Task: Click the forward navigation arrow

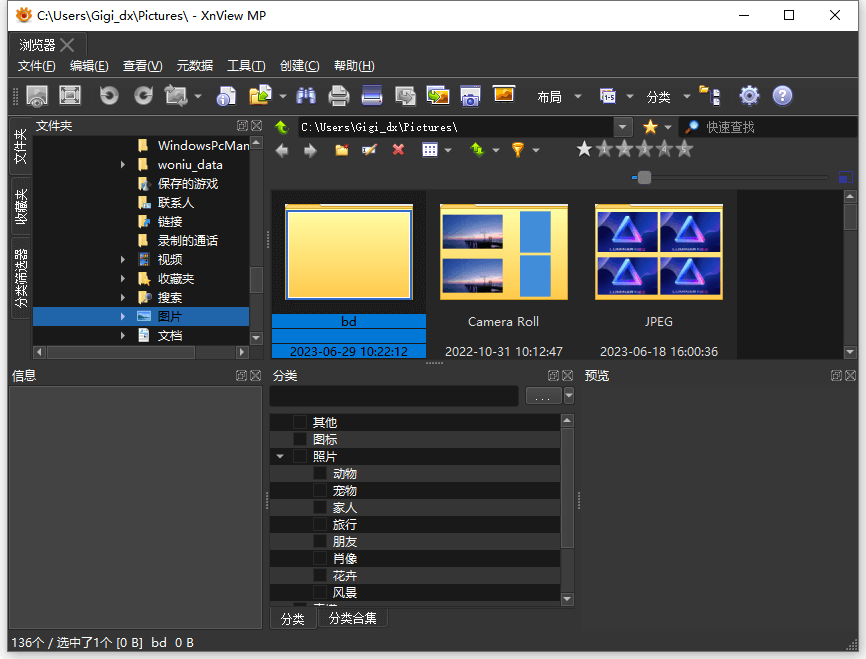Action: (x=310, y=150)
